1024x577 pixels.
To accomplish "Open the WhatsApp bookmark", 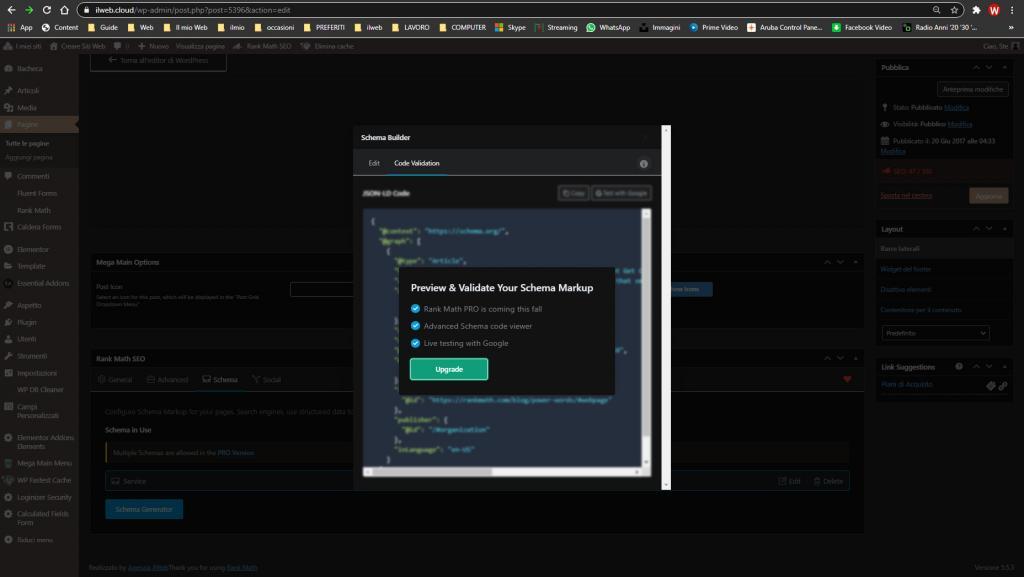I will 608,27.
